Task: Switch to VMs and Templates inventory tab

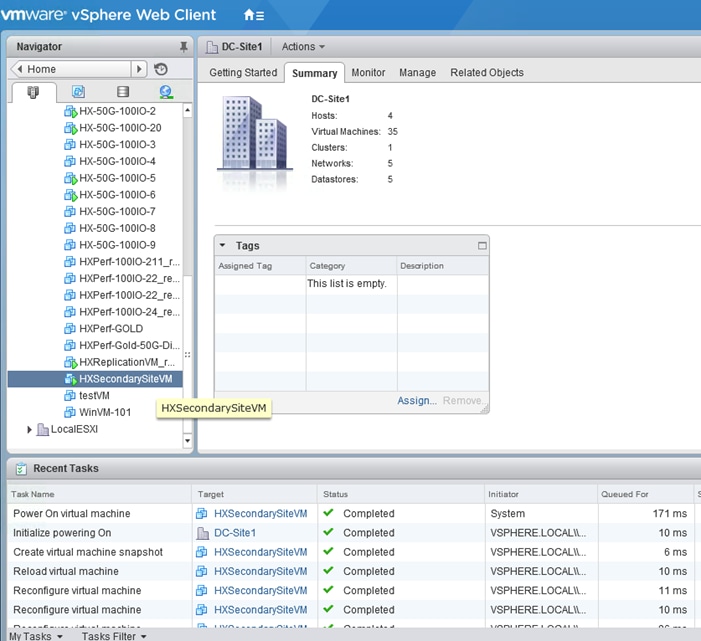Action: click(78, 92)
